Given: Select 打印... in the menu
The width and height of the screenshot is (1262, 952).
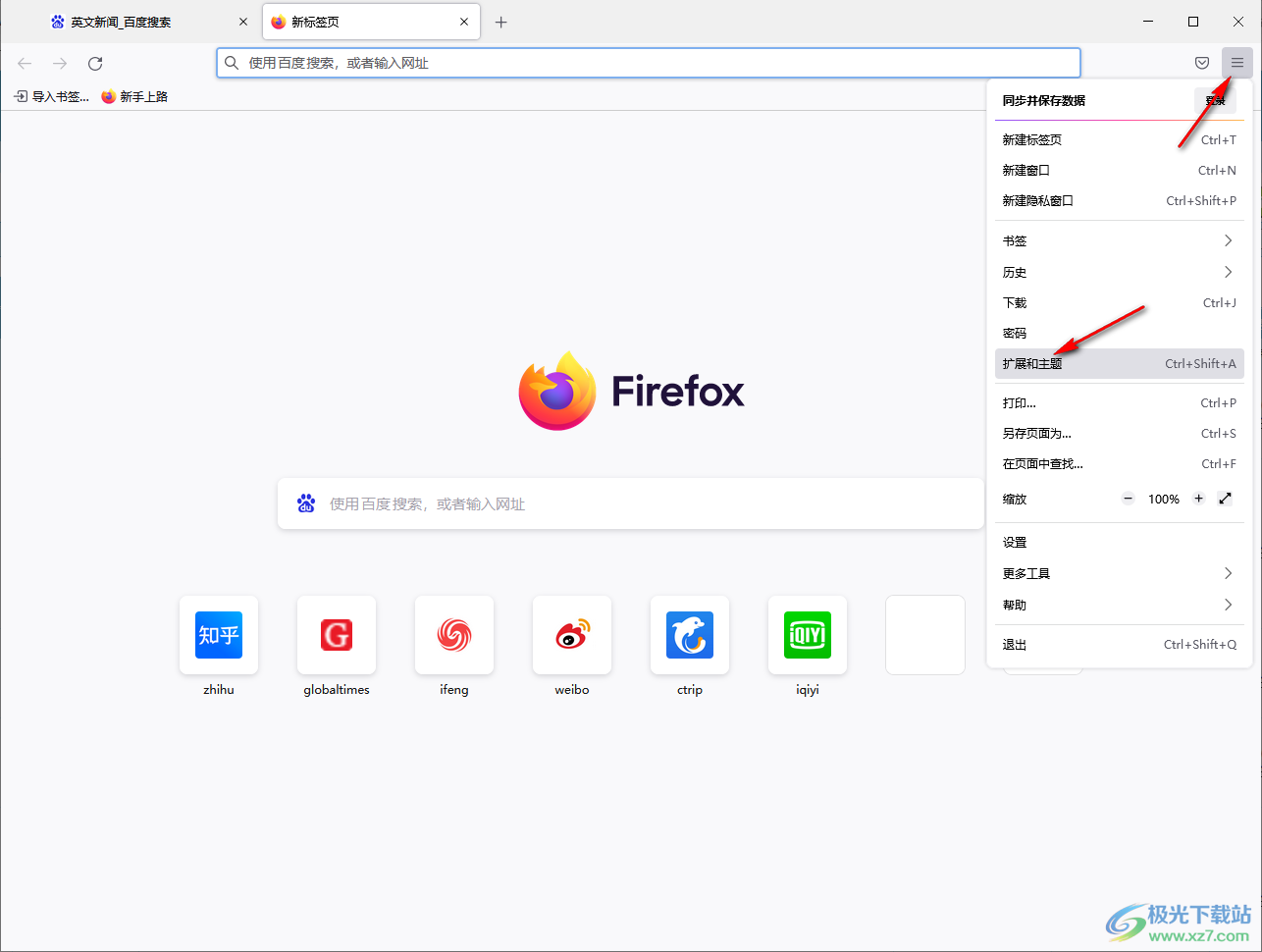Looking at the screenshot, I should [1120, 402].
